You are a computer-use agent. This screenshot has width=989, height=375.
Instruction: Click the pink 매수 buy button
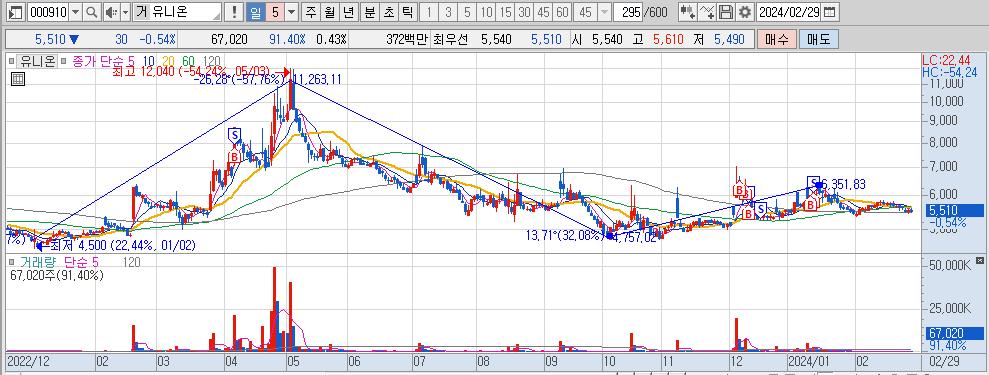(776, 40)
